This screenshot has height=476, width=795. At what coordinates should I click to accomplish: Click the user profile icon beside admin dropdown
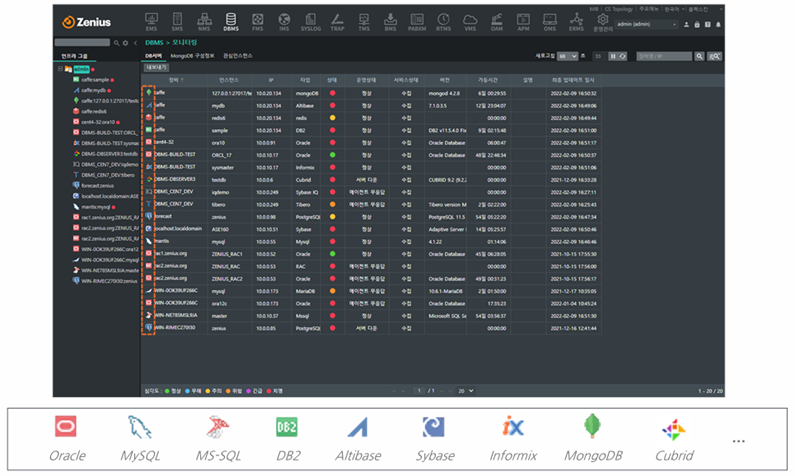pyautogui.click(x=686, y=24)
